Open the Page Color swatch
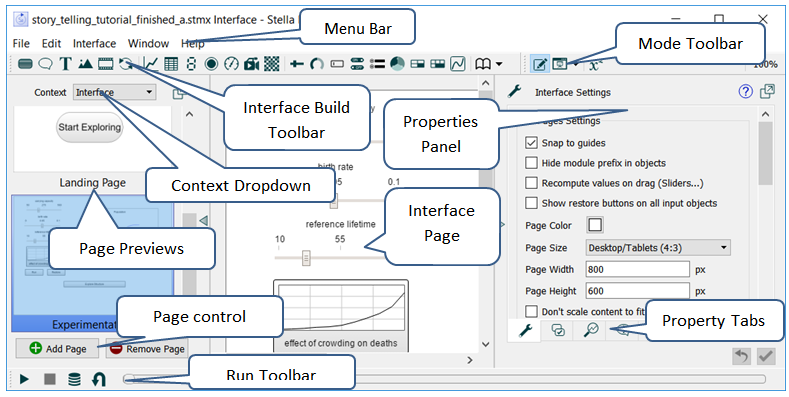The width and height of the screenshot is (789, 397). [595, 225]
